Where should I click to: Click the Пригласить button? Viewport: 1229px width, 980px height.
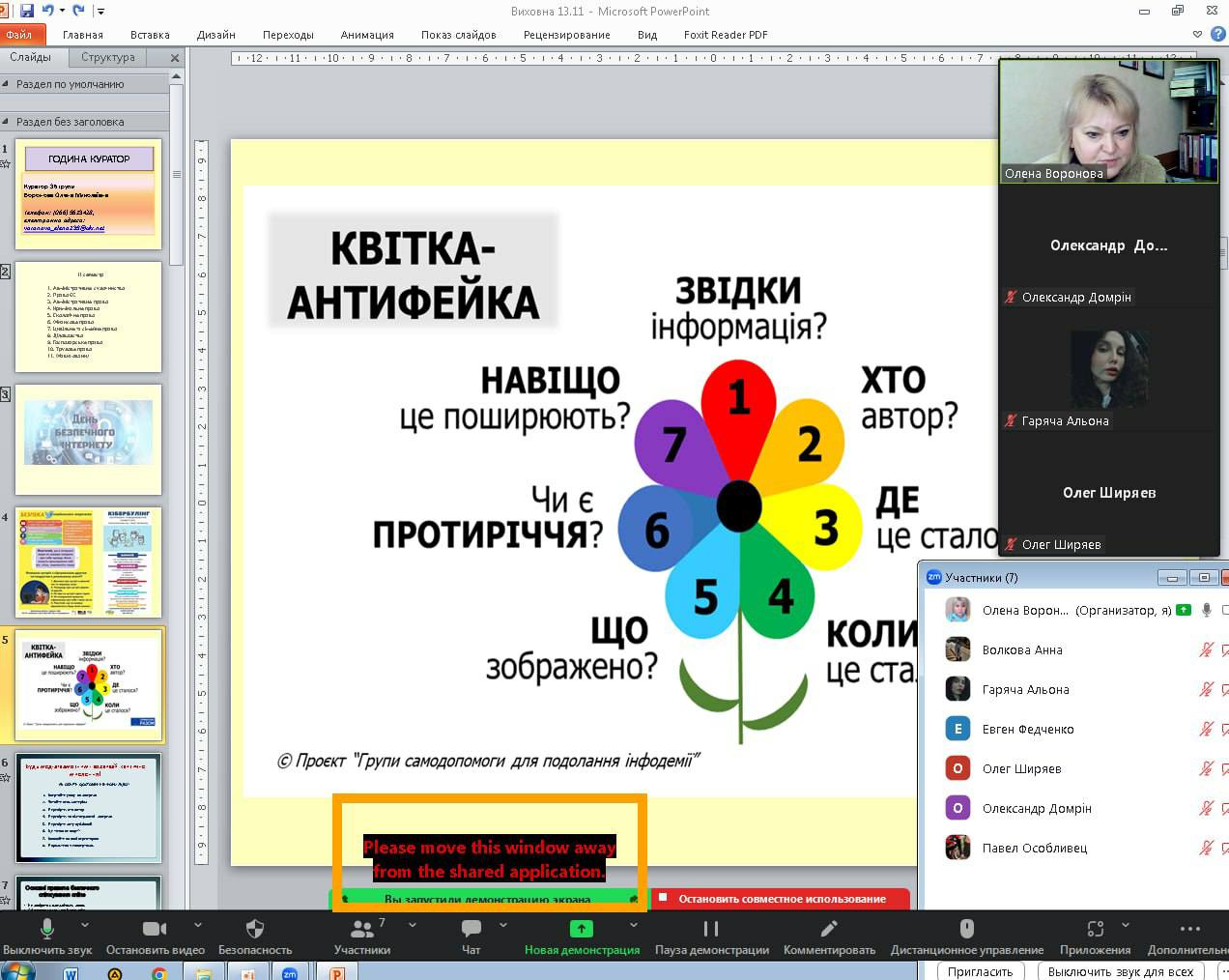980,971
